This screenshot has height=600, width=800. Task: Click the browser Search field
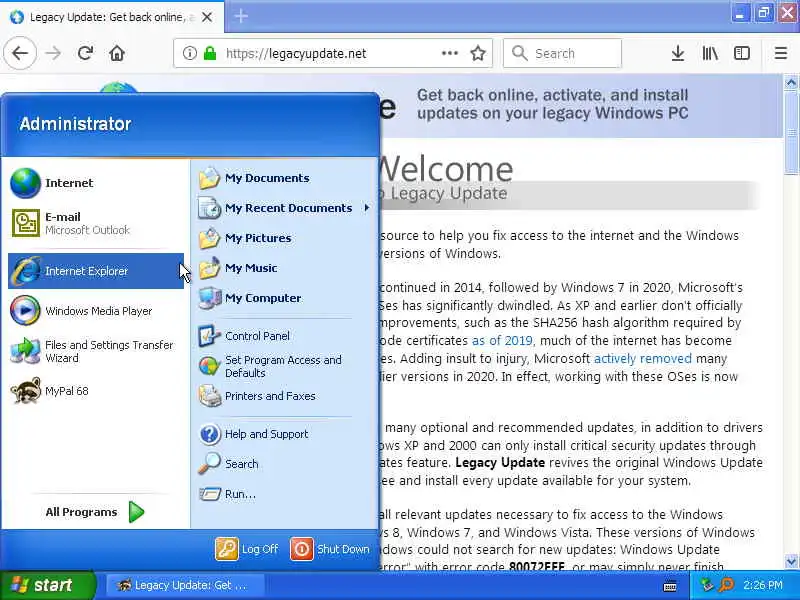562,53
